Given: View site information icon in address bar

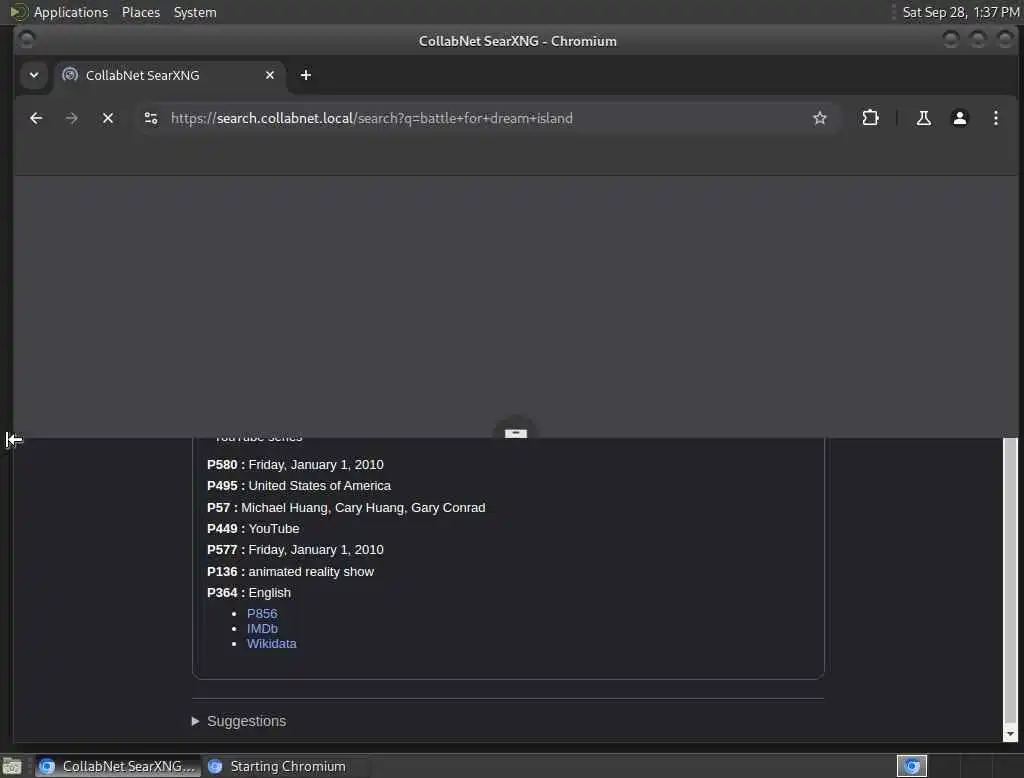Looking at the screenshot, I should coord(151,118).
